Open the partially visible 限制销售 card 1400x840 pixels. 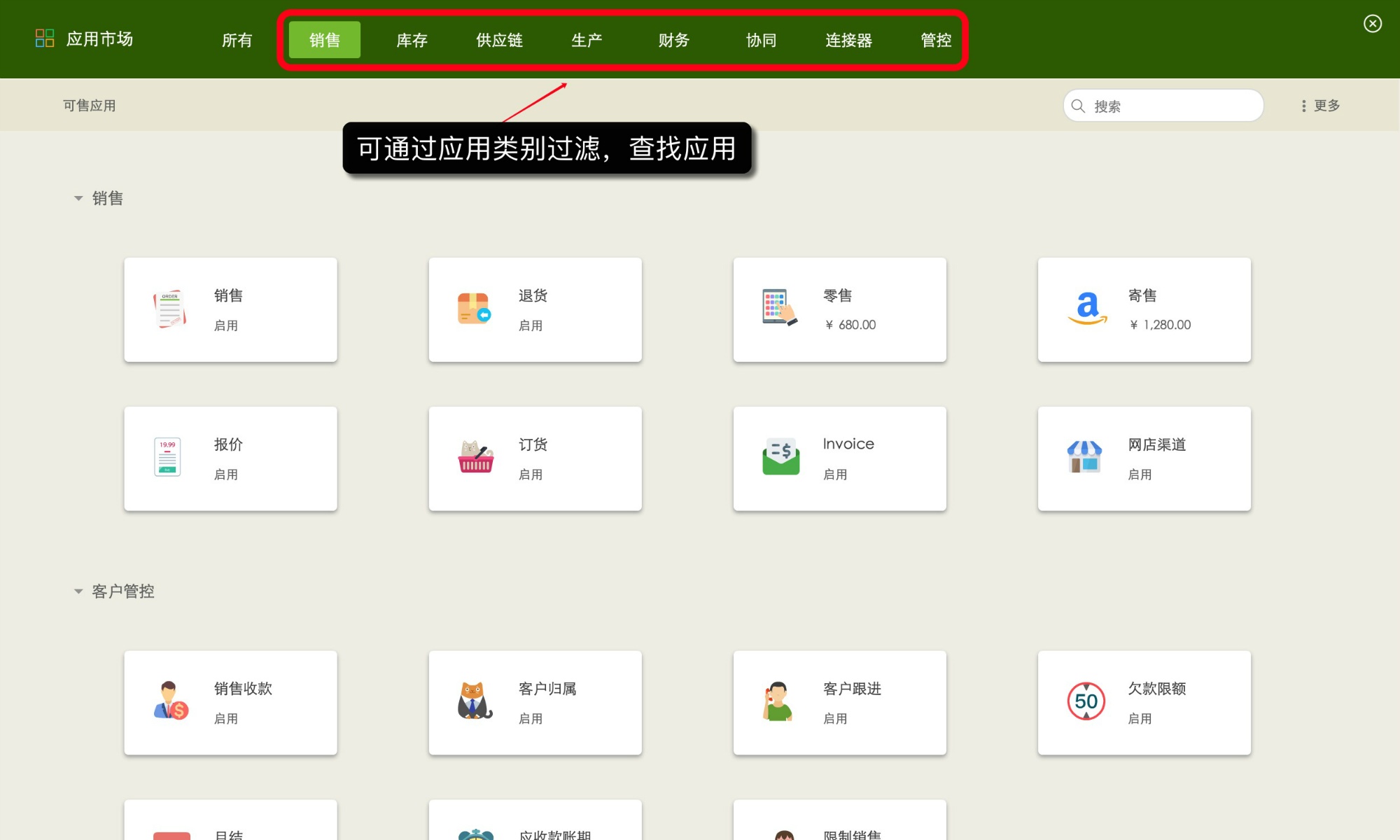point(839,820)
